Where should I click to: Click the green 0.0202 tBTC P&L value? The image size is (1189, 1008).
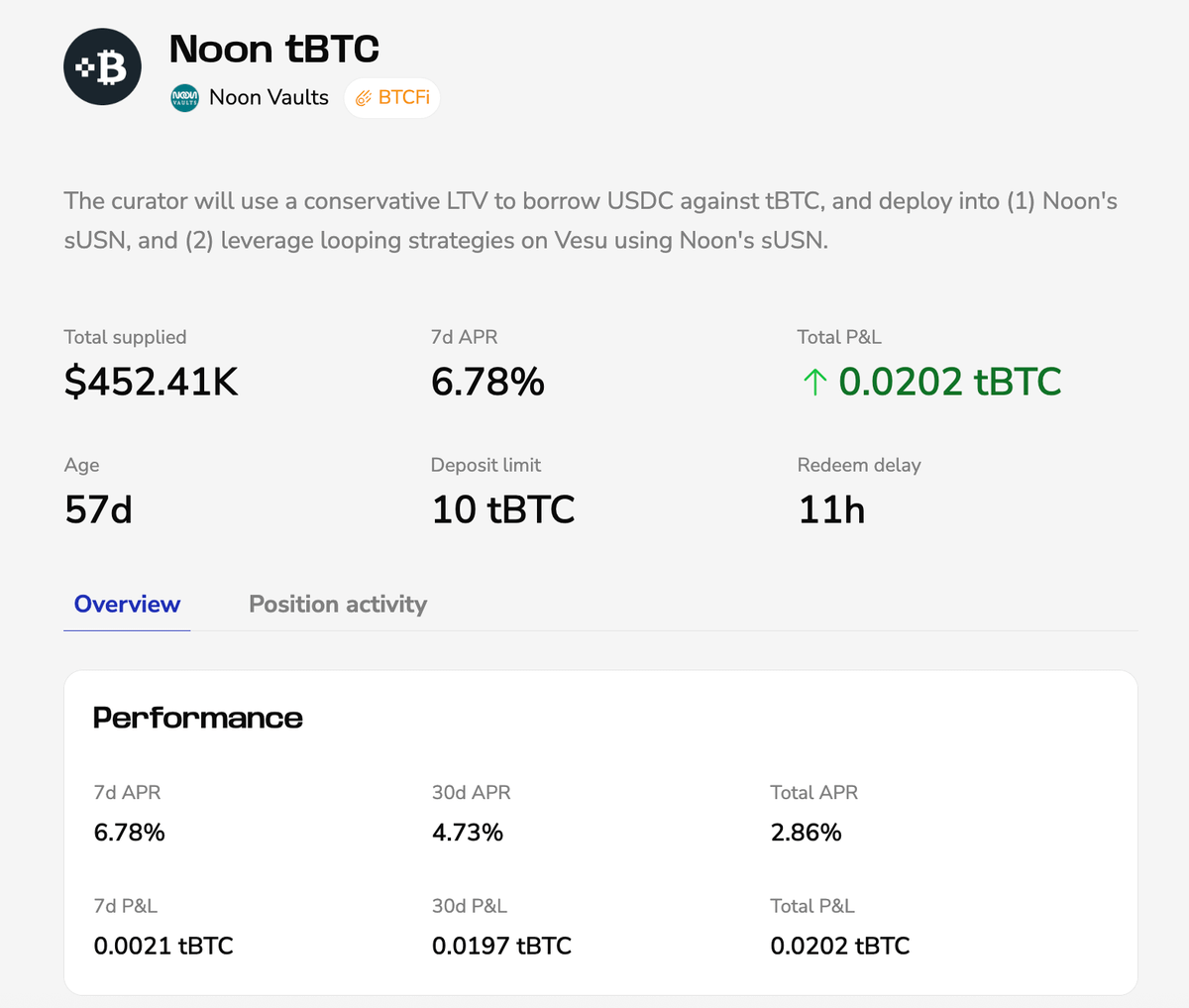click(x=949, y=382)
